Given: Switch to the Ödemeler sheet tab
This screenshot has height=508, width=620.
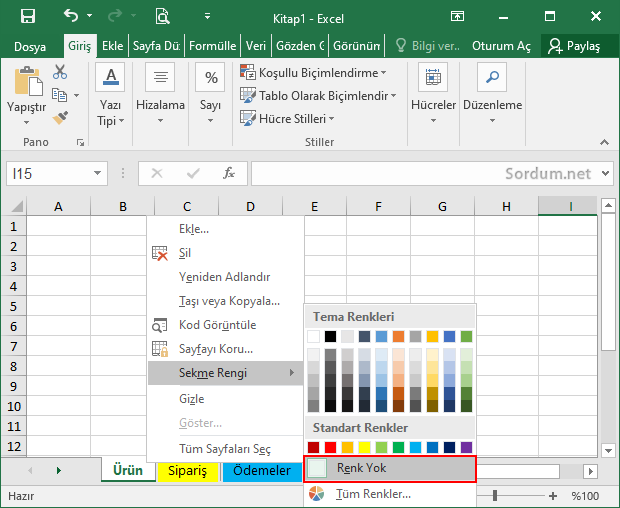Looking at the screenshot, I should [x=262, y=470].
